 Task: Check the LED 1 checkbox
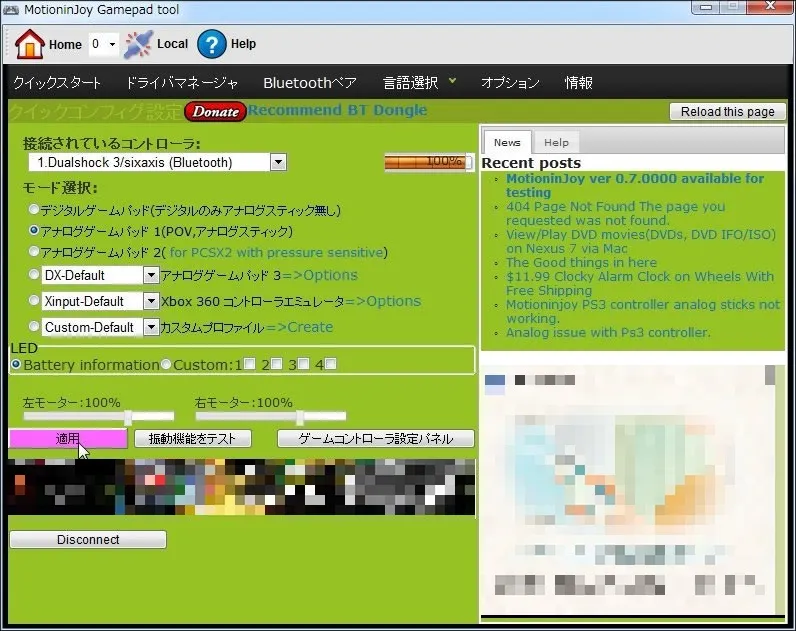[x=249, y=363]
